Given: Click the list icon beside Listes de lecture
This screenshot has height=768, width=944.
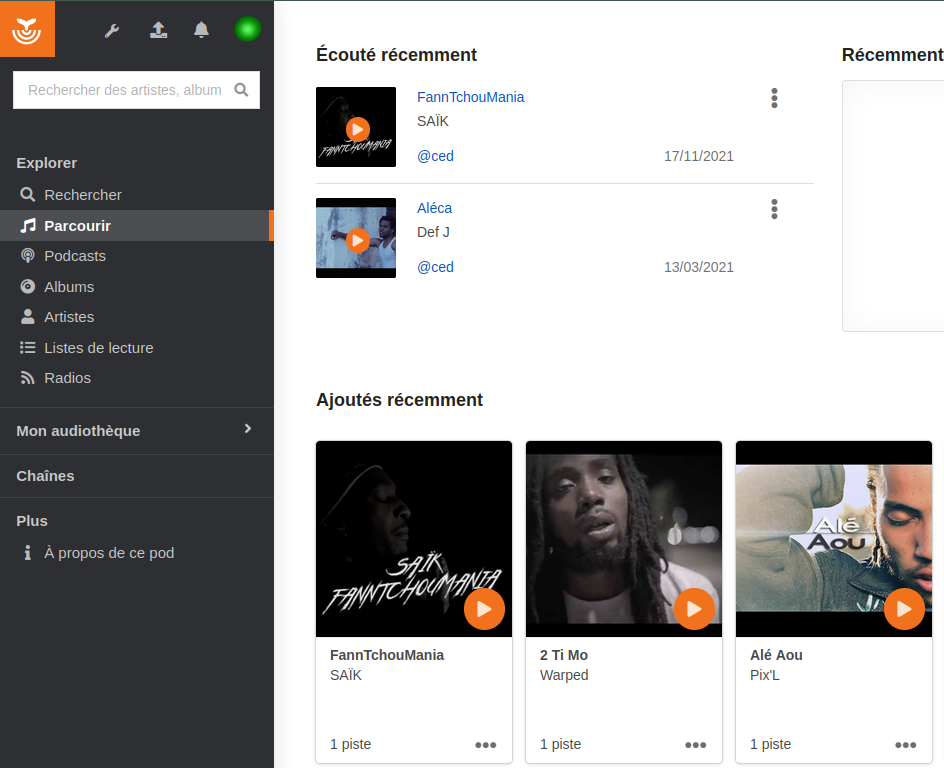Looking at the screenshot, I should pos(28,347).
